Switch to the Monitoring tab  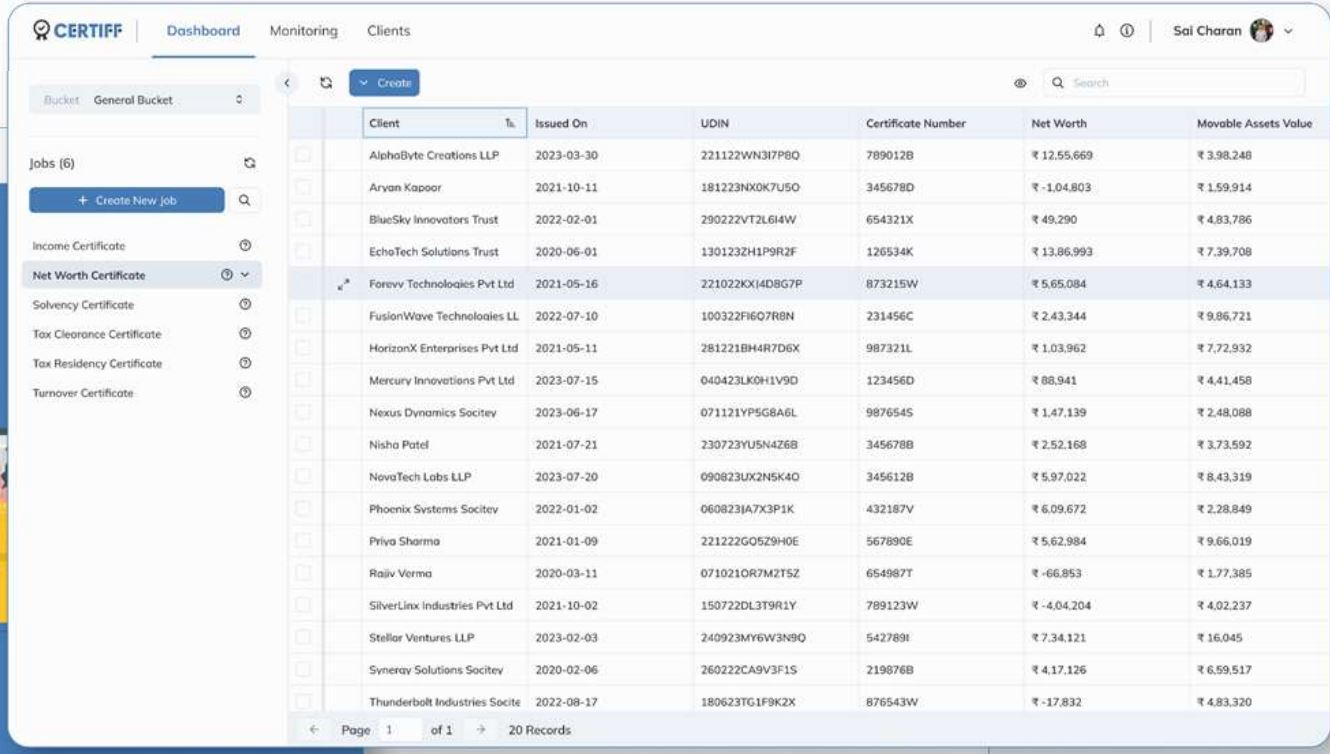coord(303,31)
